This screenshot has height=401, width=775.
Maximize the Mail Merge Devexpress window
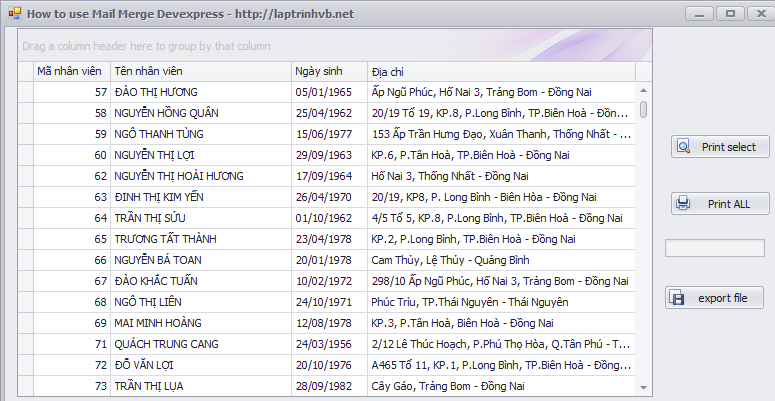tap(730, 14)
